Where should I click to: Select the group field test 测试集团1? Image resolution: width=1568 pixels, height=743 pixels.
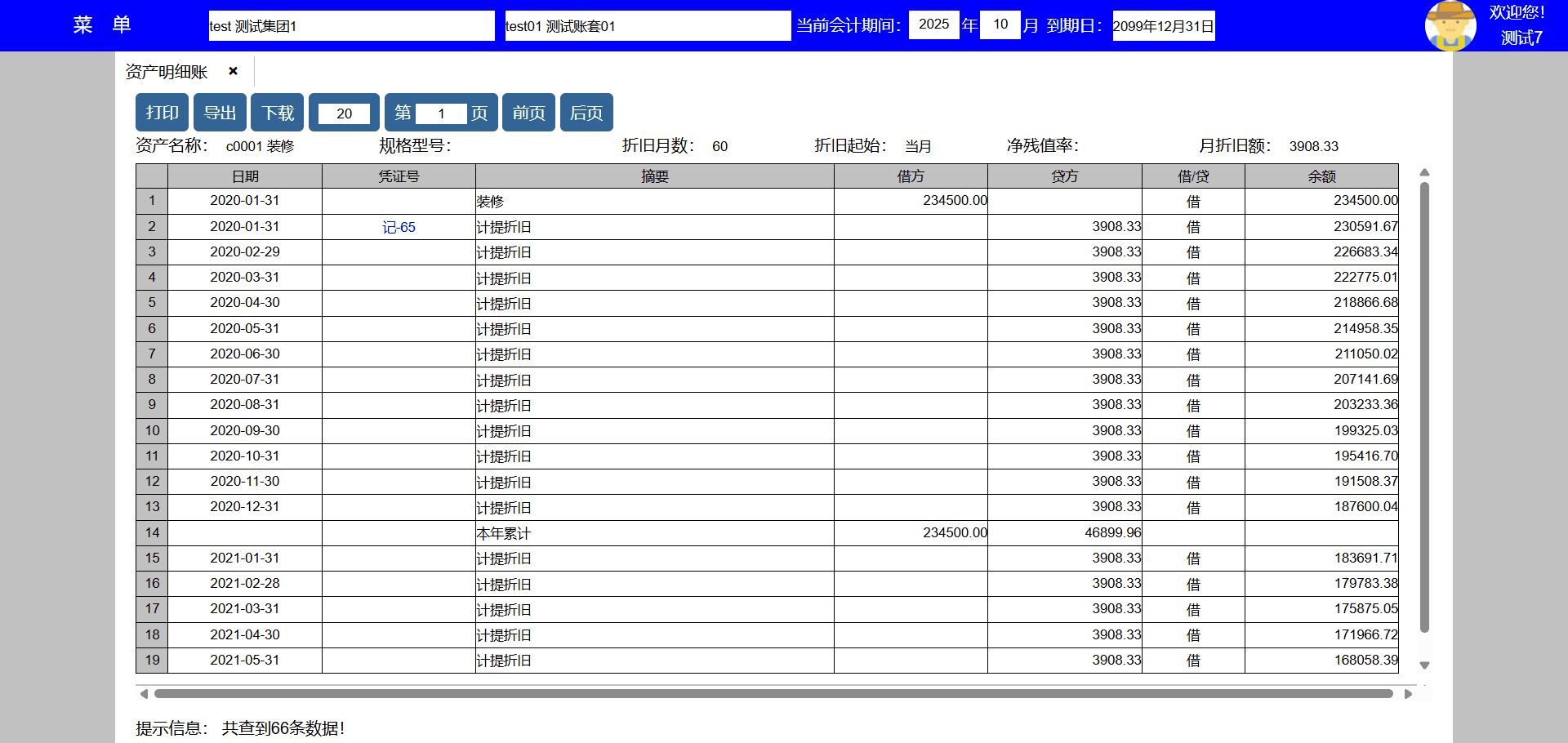[351, 26]
